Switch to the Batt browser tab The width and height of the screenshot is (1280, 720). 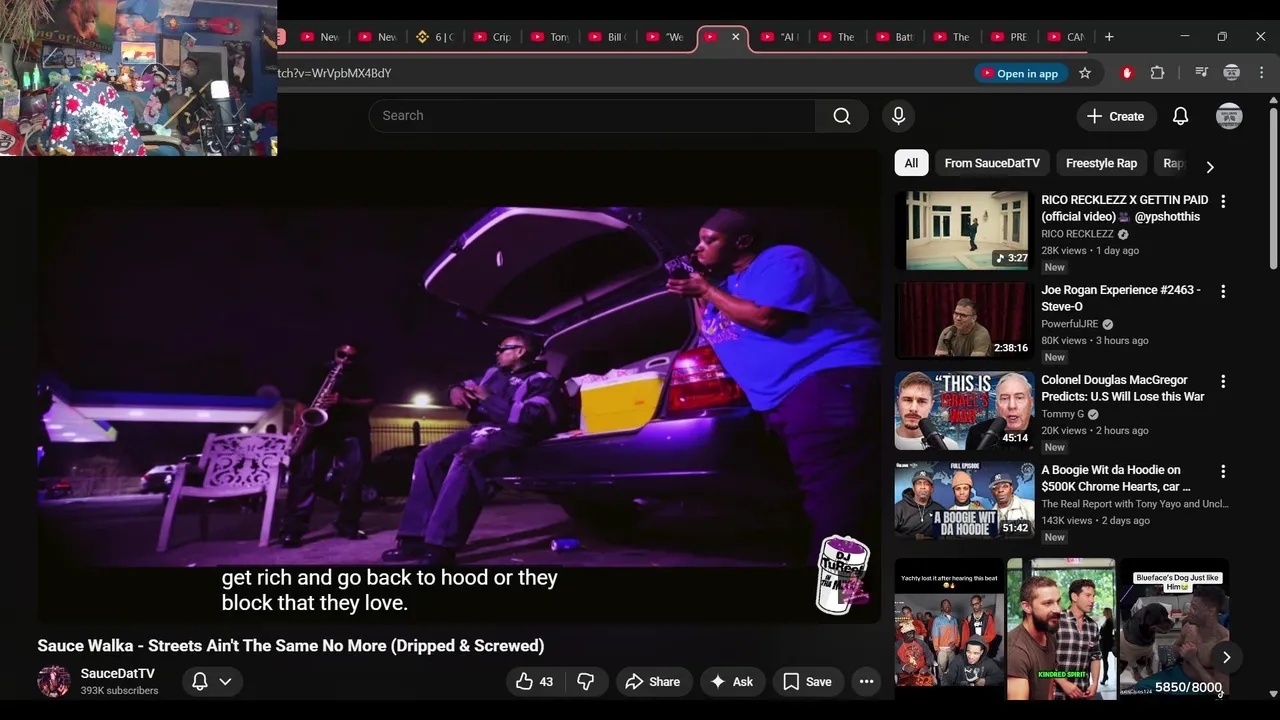(x=894, y=37)
